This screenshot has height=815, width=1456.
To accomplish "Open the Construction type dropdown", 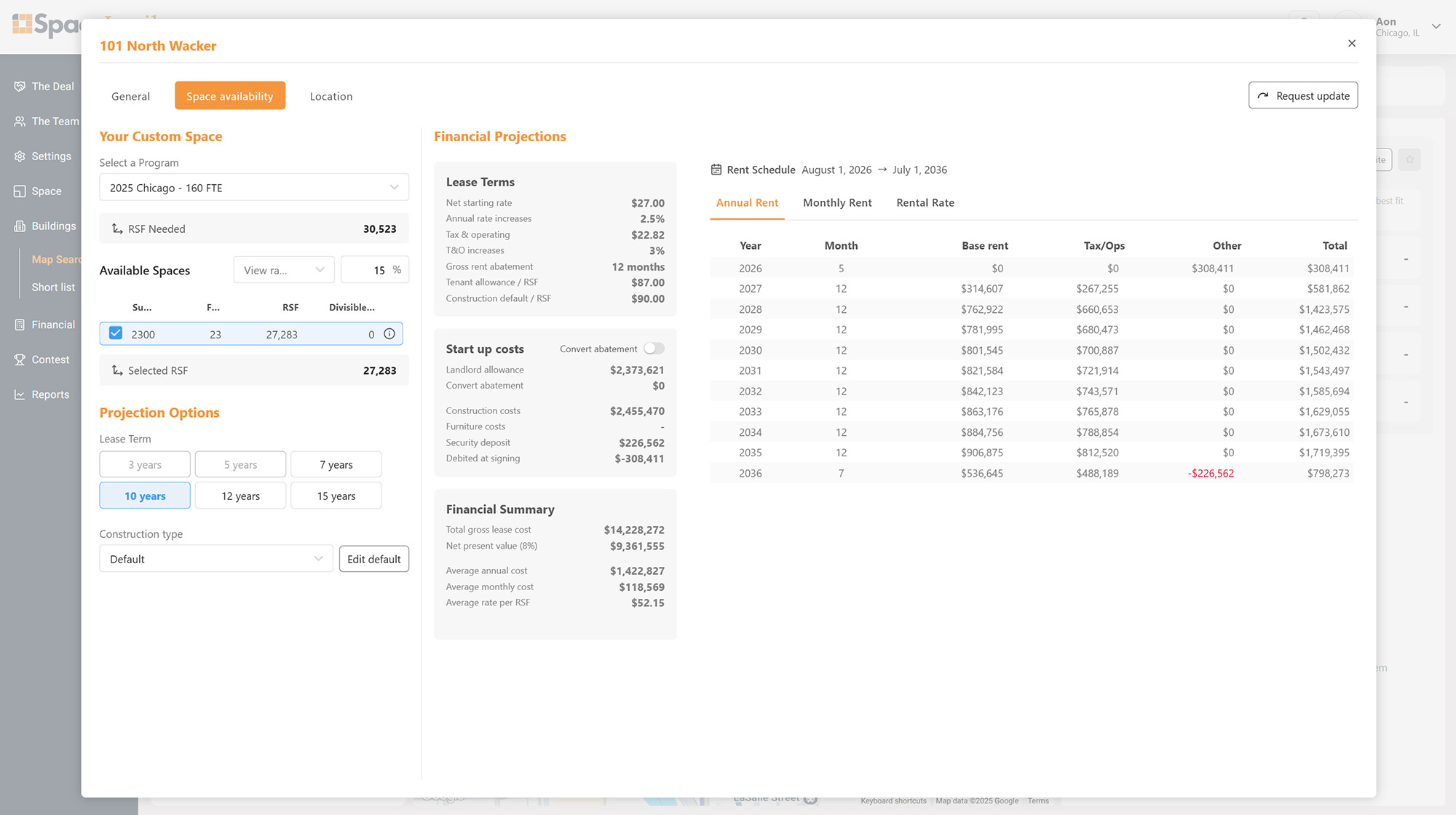I will [215, 559].
